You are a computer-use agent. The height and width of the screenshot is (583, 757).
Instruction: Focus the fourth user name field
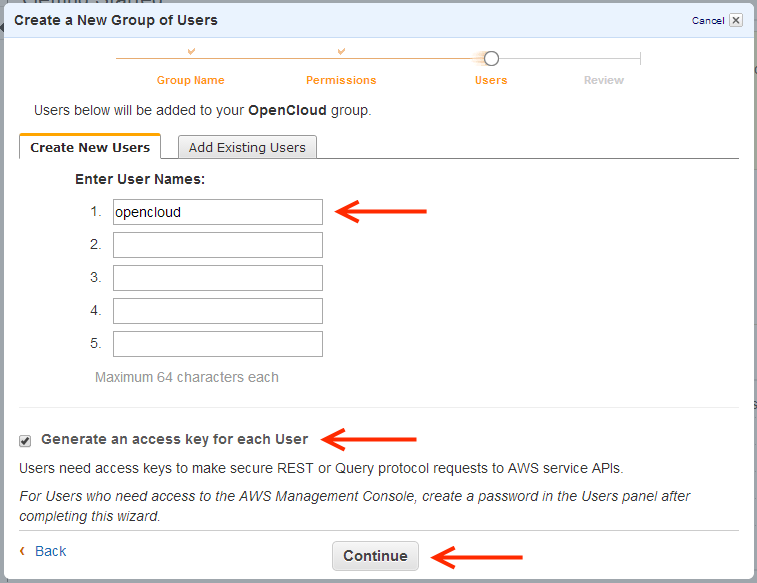[217, 311]
